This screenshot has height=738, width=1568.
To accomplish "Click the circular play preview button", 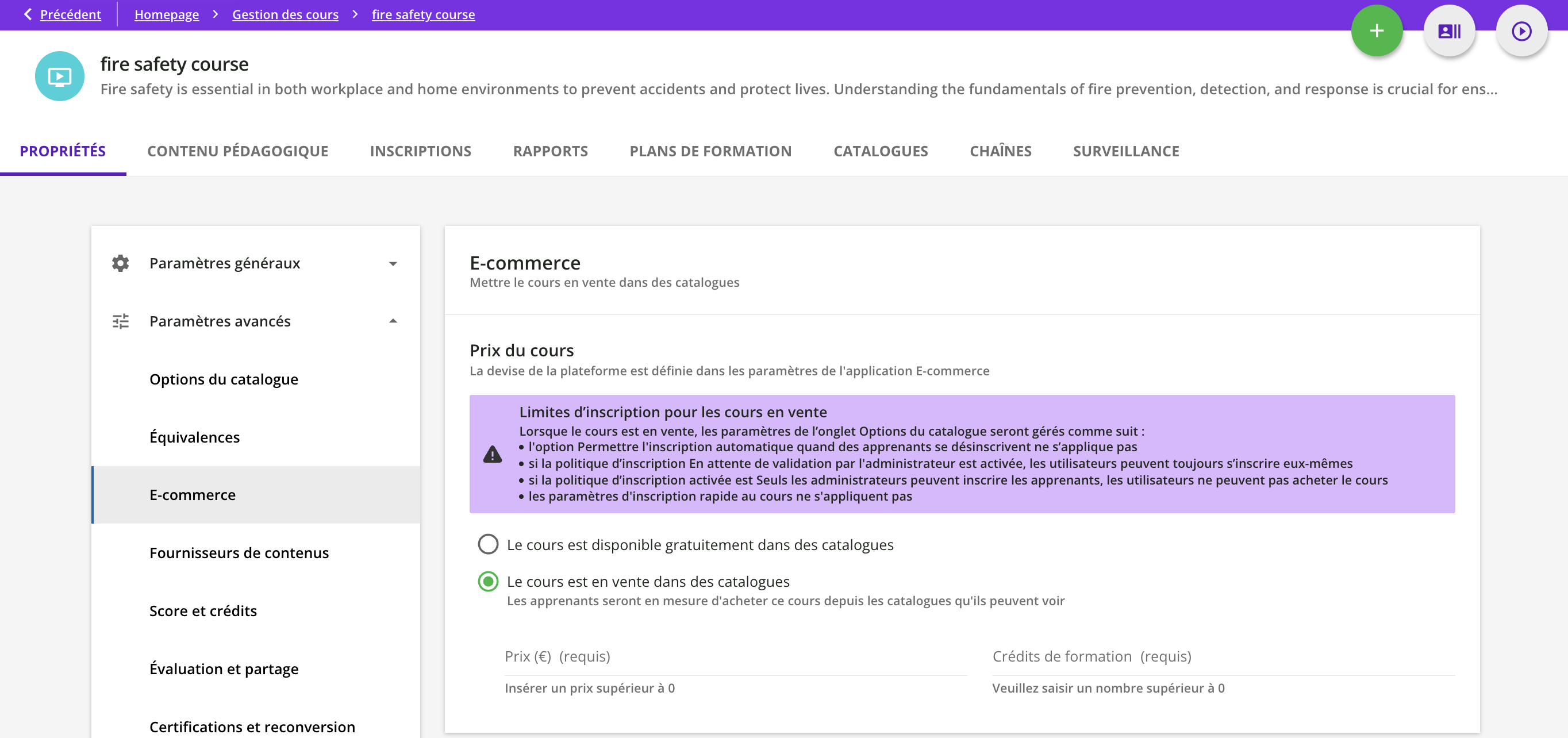I will [1521, 31].
